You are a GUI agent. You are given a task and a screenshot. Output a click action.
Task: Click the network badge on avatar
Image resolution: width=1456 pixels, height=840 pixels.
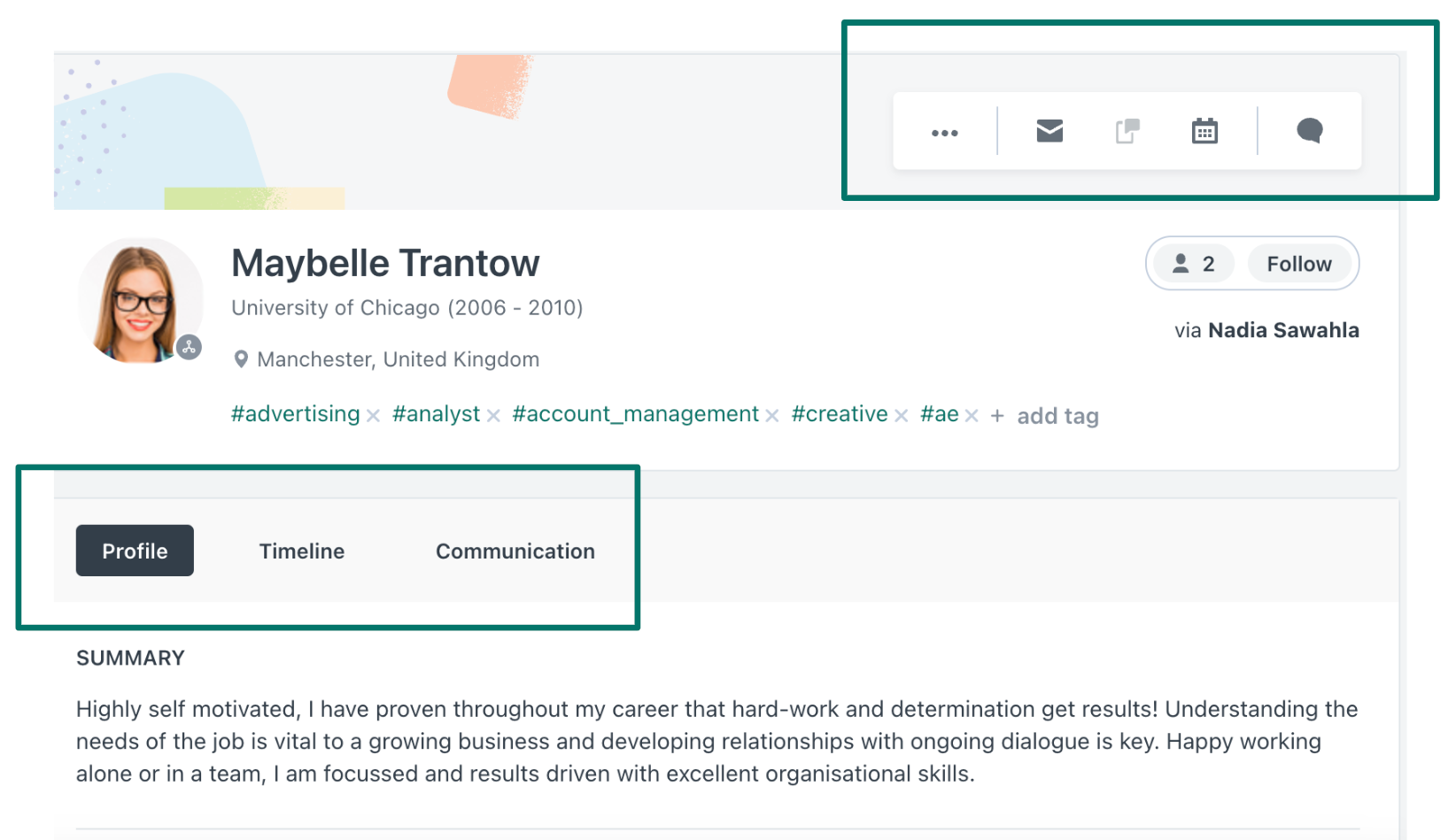(189, 347)
